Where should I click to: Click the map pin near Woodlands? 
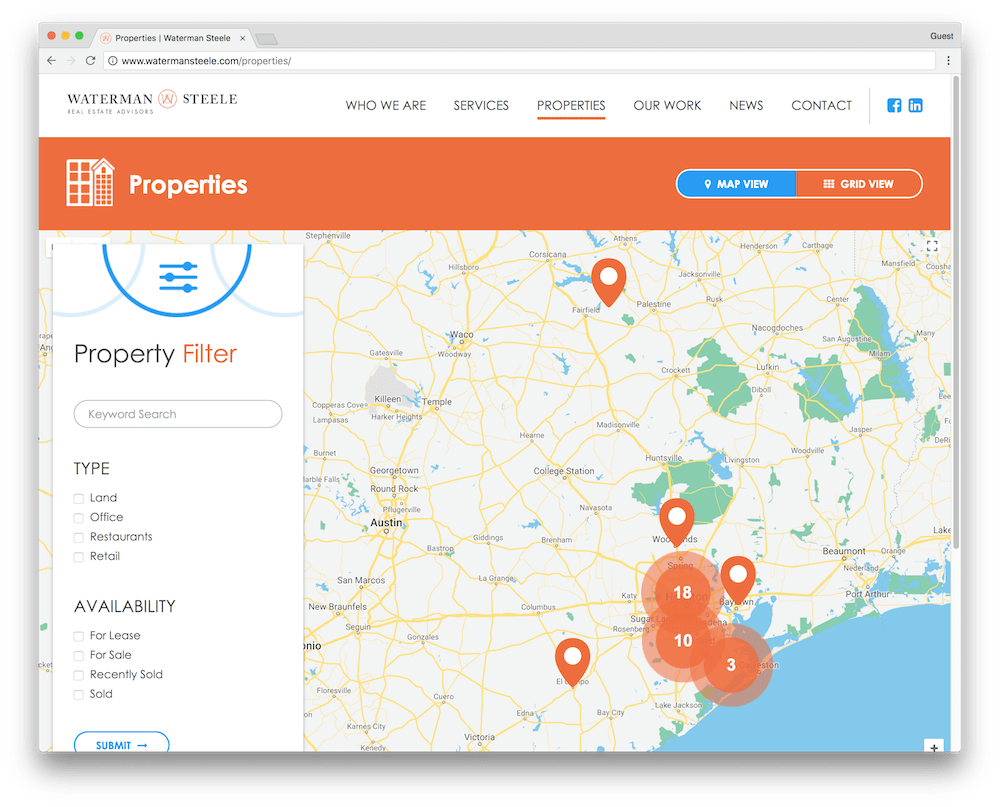[x=677, y=522]
